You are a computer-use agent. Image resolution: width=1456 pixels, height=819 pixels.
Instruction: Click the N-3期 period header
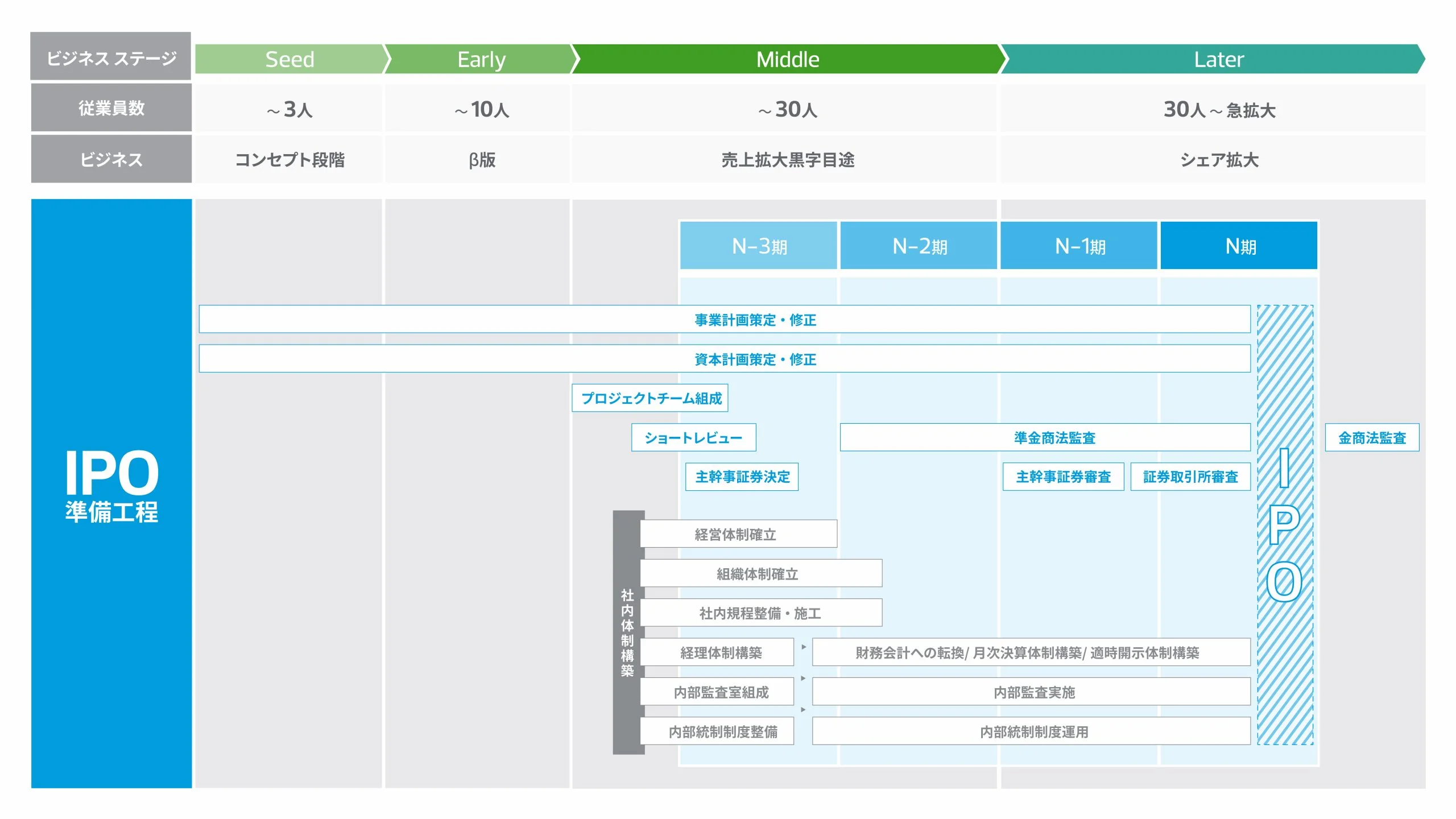(x=759, y=246)
